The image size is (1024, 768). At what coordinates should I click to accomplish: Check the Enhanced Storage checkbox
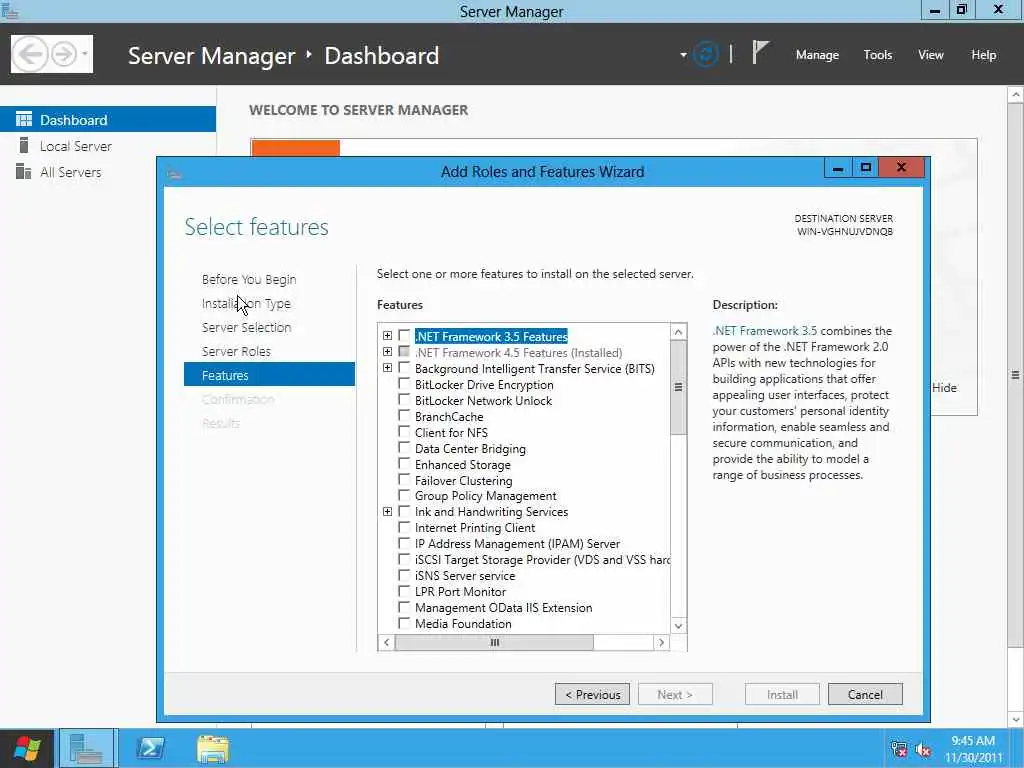404,464
